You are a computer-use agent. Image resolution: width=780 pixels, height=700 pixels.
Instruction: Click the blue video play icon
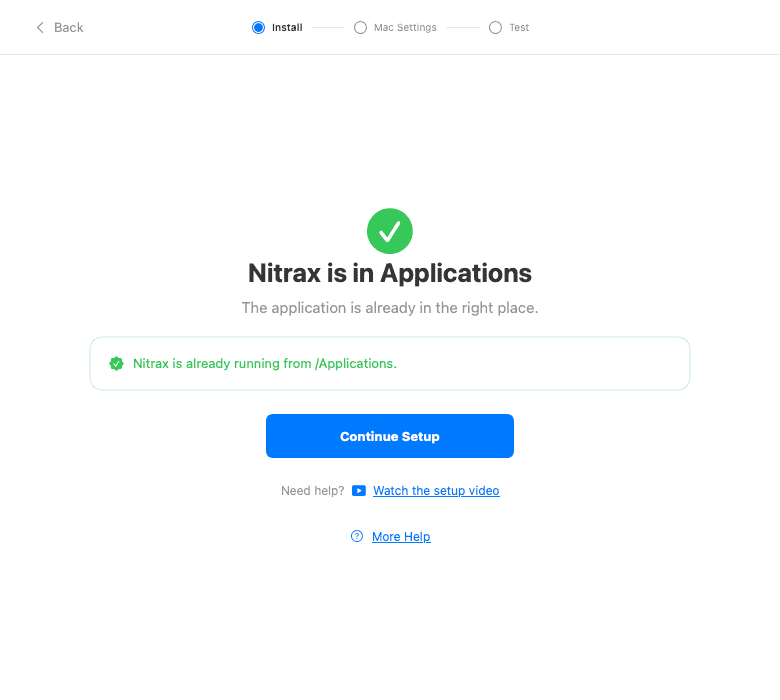click(359, 491)
